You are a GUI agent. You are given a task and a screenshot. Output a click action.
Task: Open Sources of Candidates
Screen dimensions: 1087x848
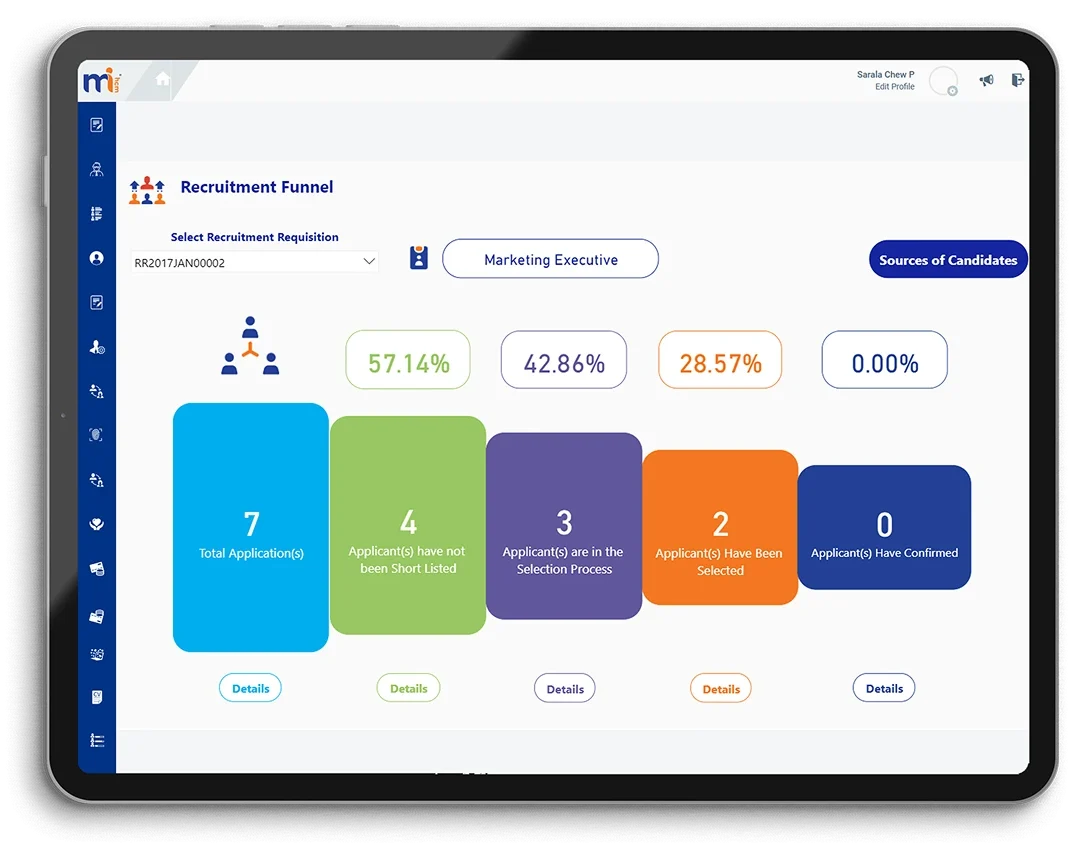(x=947, y=259)
